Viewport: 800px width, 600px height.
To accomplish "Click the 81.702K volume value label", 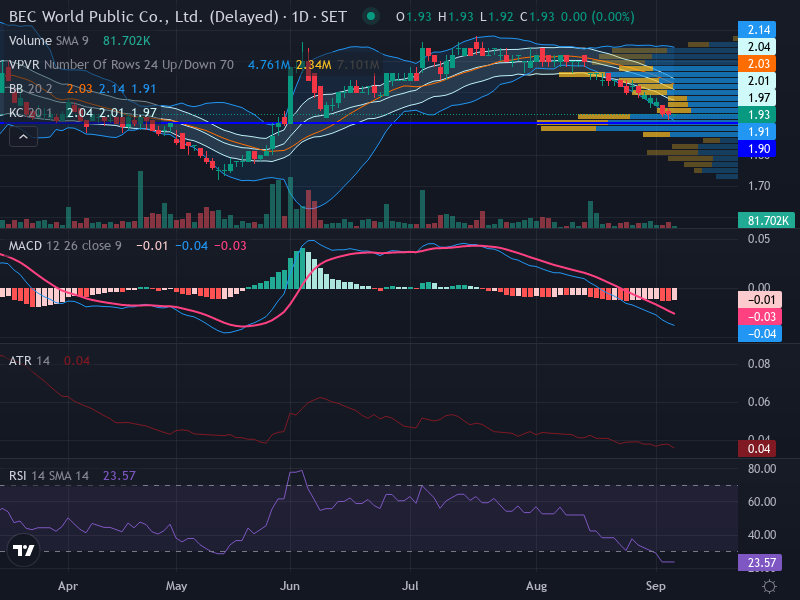I will [x=766, y=220].
